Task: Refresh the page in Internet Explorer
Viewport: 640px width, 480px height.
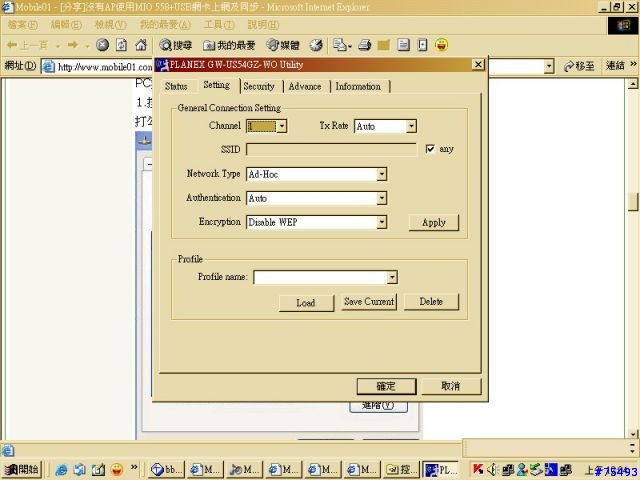Action: [x=121, y=45]
